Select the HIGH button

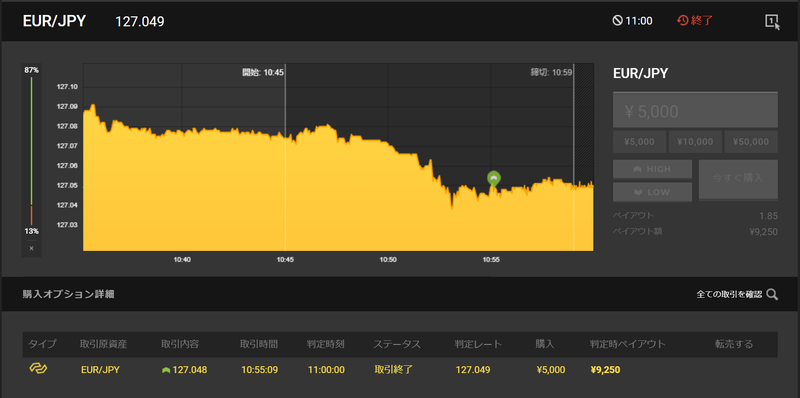click(x=653, y=169)
